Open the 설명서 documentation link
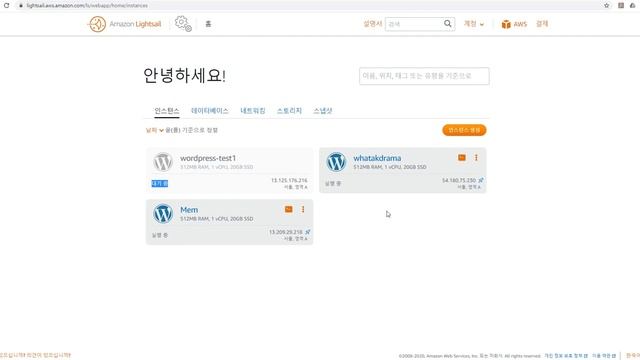 pyautogui.click(x=373, y=24)
